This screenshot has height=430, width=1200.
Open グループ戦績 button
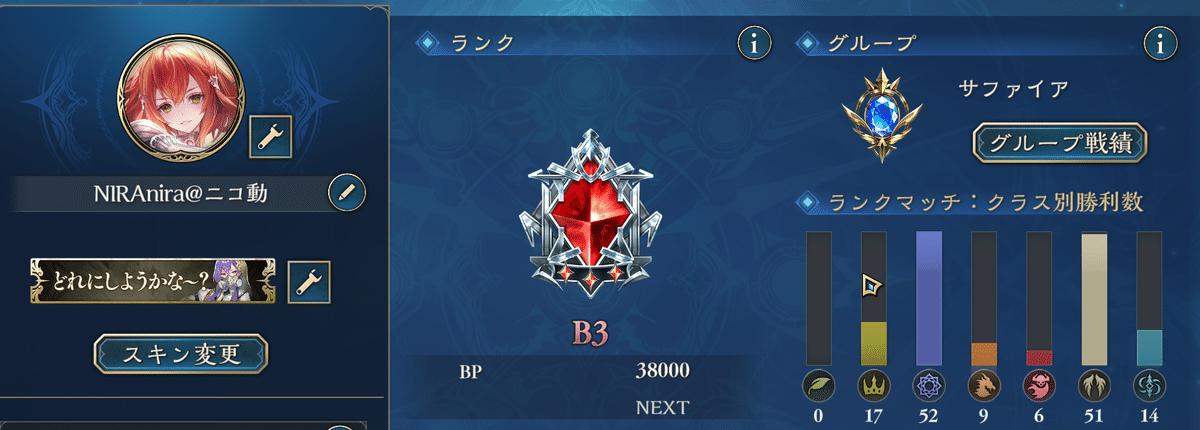click(1059, 142)
